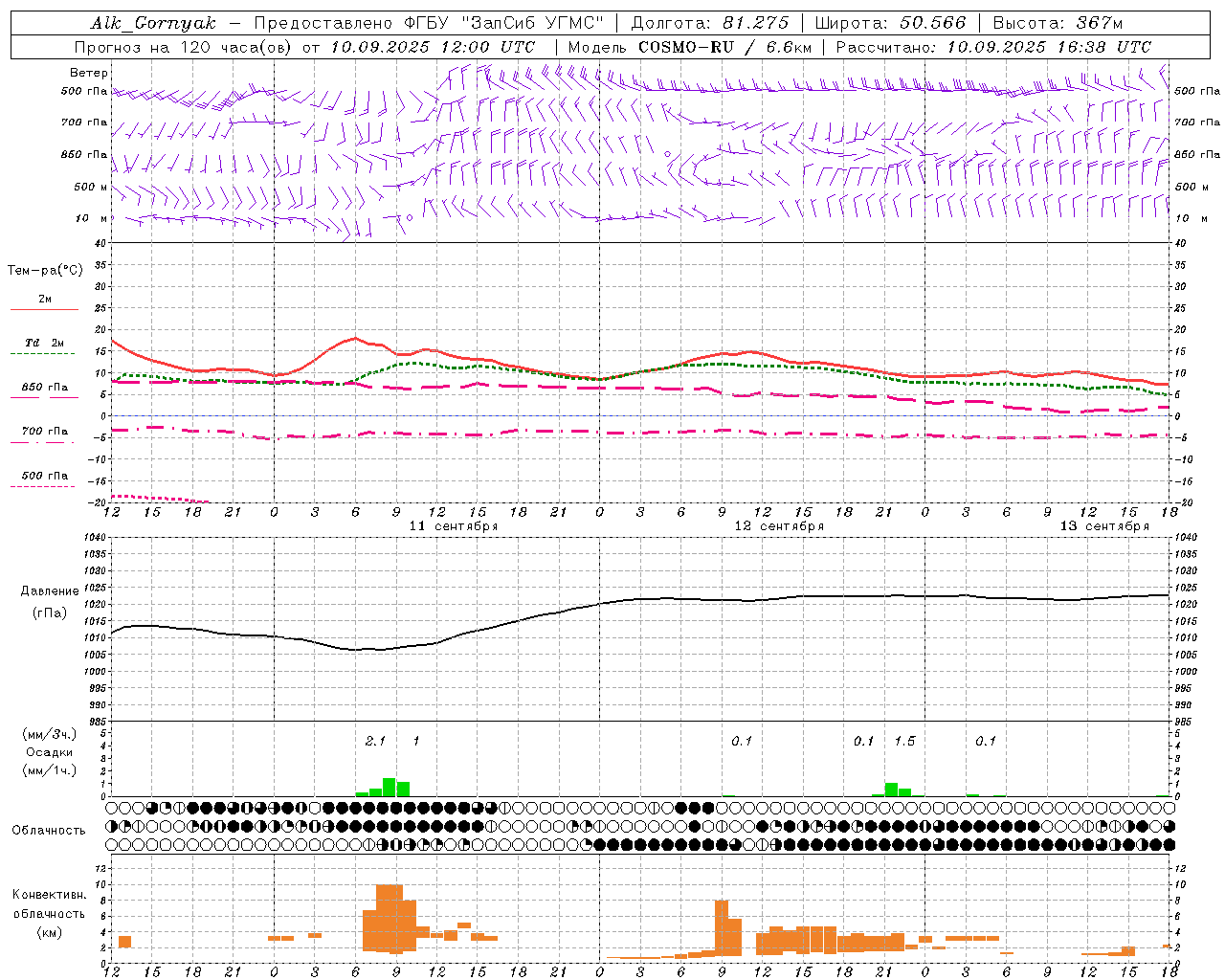Click the tallest green precipitation bar on 11 сентября
This screenshot has width=1225, height=980.
[390, 788]
